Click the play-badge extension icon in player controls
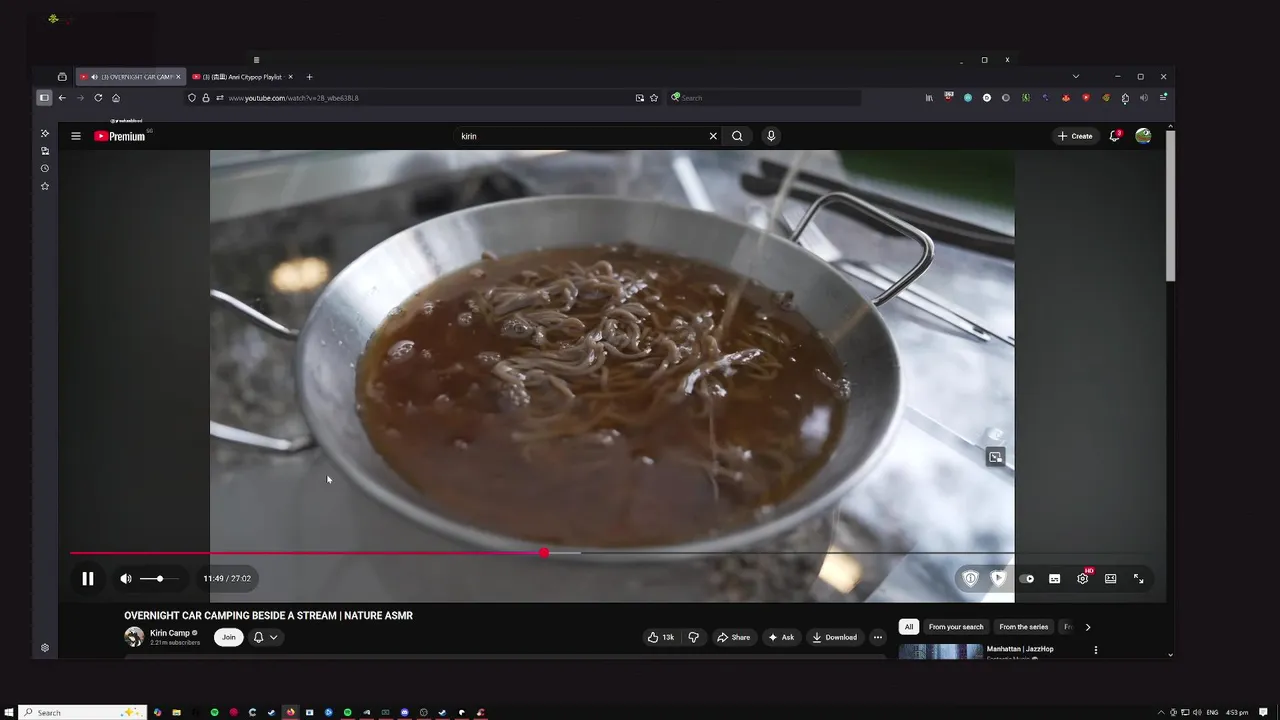The height and width of the screenshot is (720, 1280). [998, 578]
